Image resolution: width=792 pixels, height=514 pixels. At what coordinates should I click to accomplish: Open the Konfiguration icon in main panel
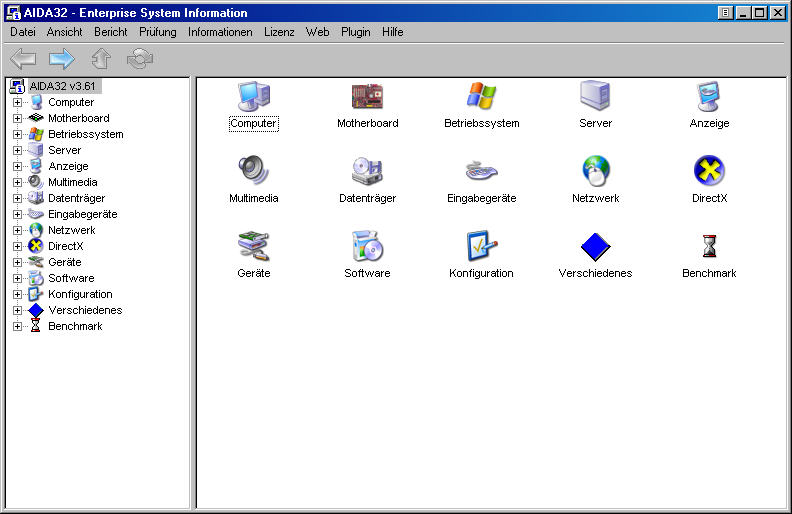coord(481,246)
